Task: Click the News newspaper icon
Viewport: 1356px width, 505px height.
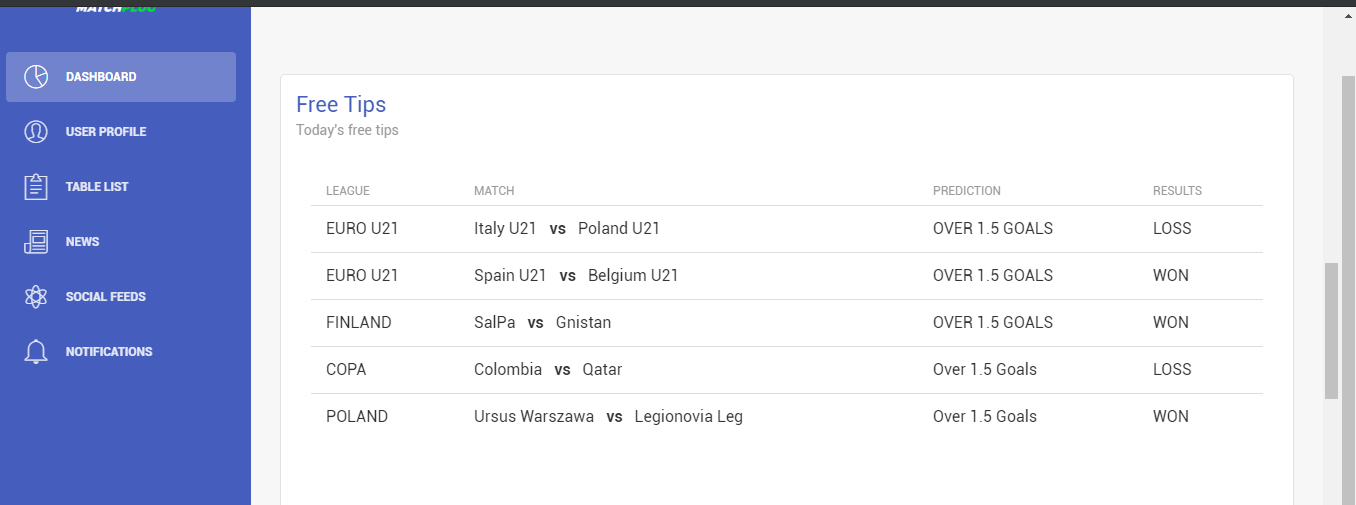Action: click(x=36, y=242)
